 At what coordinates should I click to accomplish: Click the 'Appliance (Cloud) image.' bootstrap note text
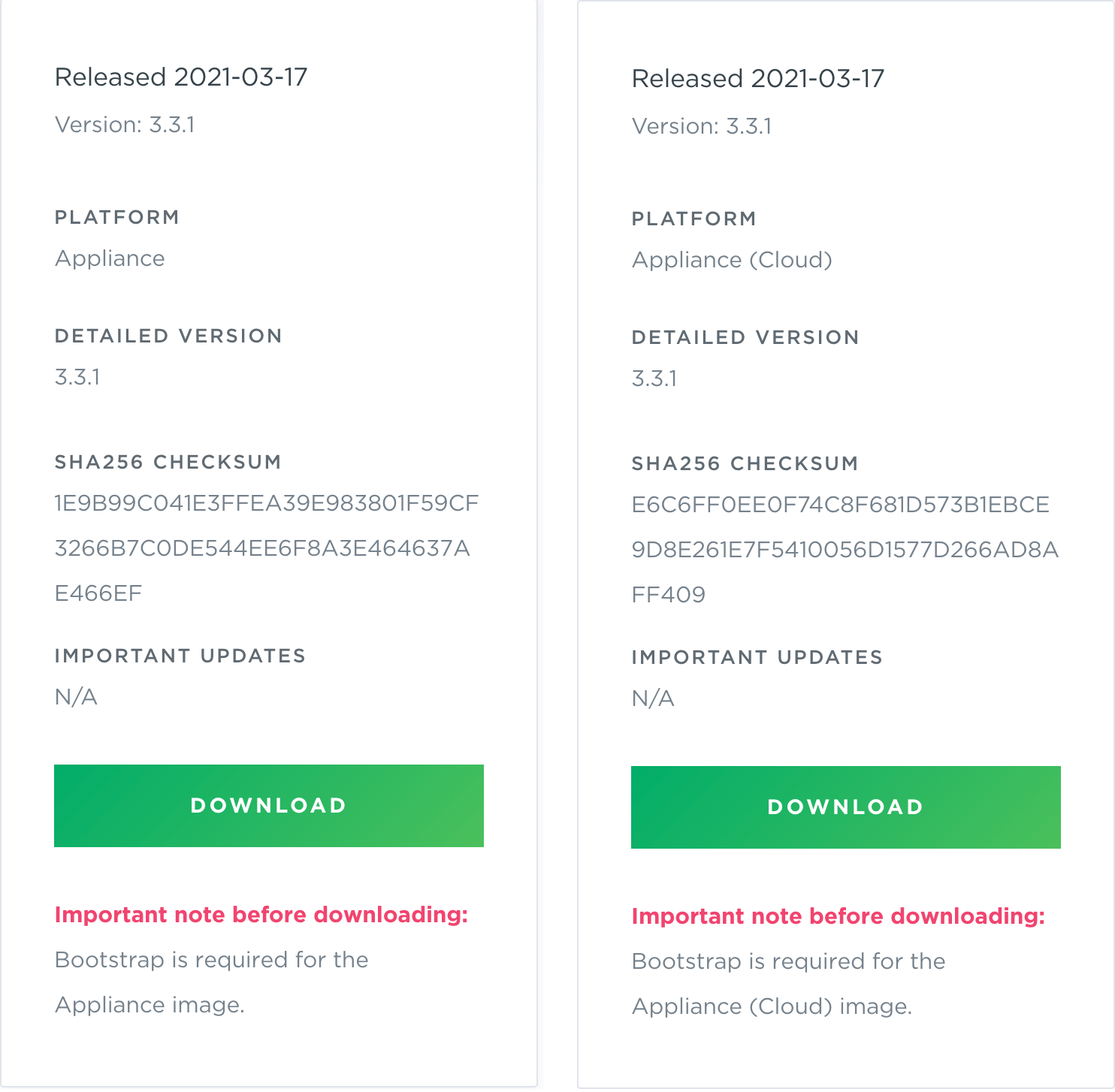[x=772, y=1006]
